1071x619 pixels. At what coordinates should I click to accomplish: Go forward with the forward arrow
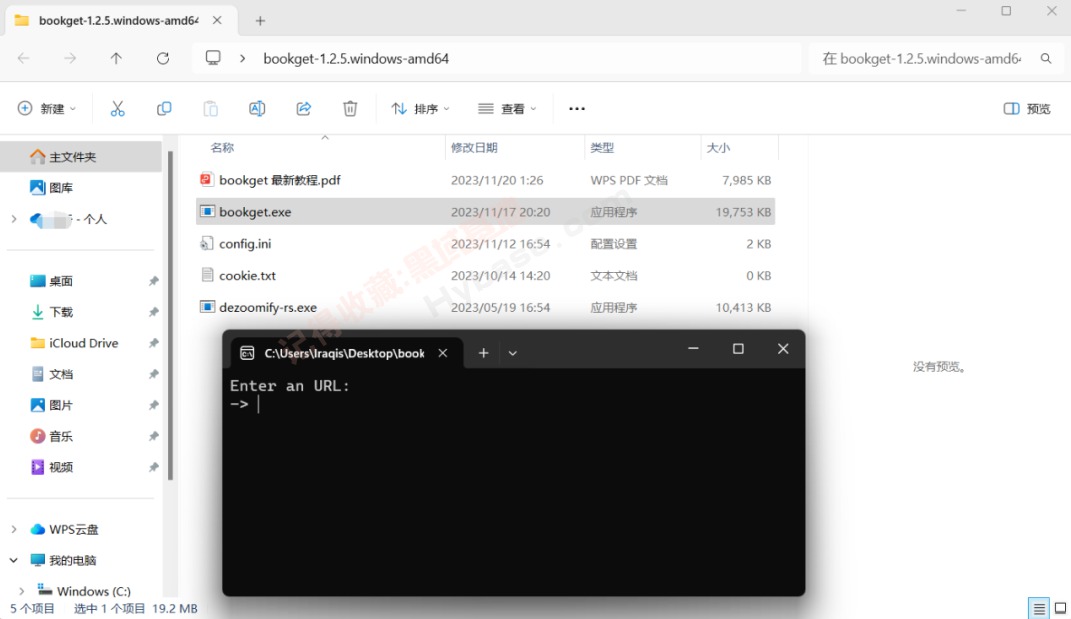[x=70, y=59]
